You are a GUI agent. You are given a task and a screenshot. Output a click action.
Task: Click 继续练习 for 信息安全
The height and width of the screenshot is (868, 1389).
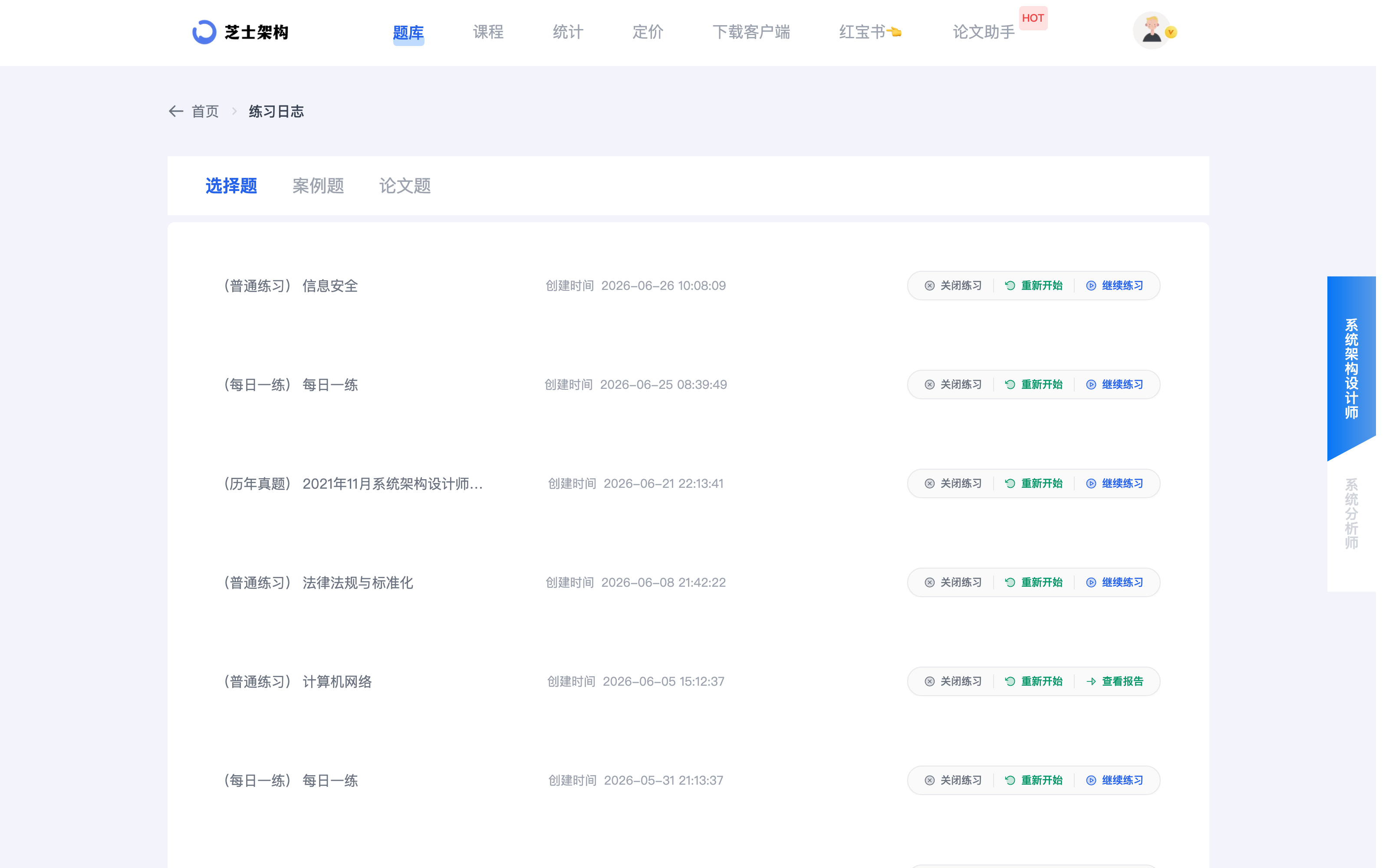(x=1122, y=286)
